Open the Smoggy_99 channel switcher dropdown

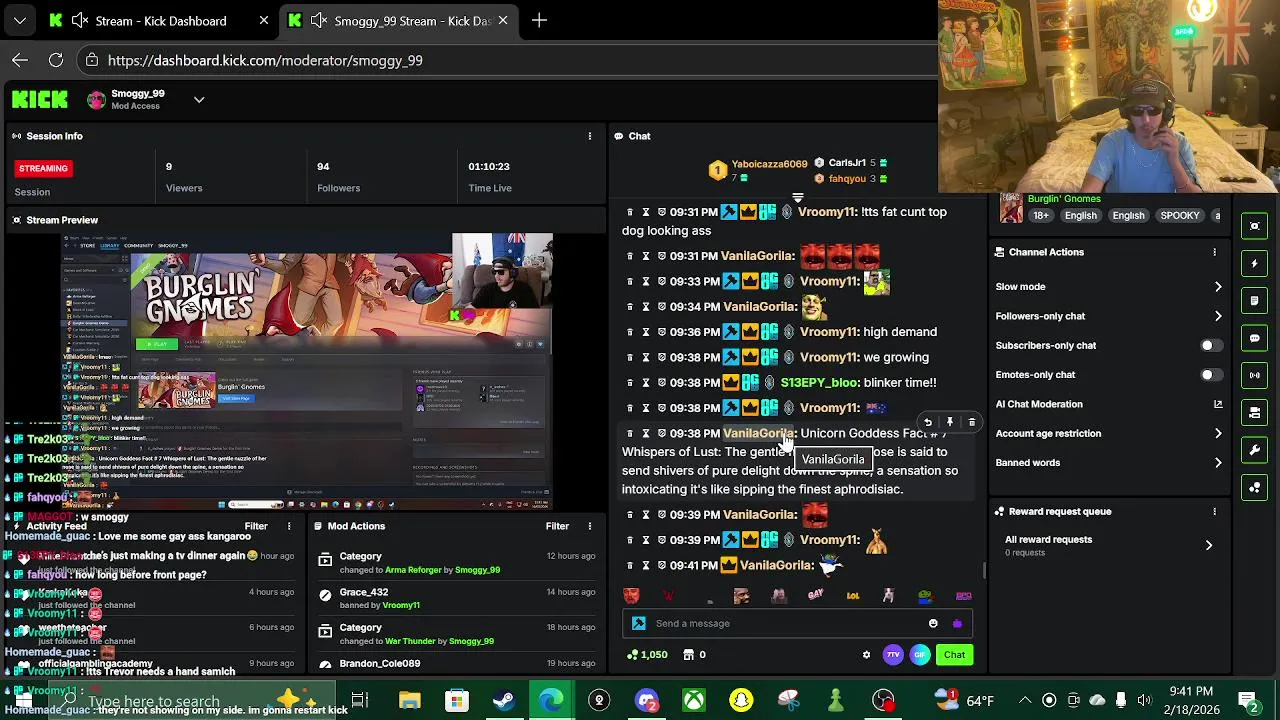pos(199,99)
